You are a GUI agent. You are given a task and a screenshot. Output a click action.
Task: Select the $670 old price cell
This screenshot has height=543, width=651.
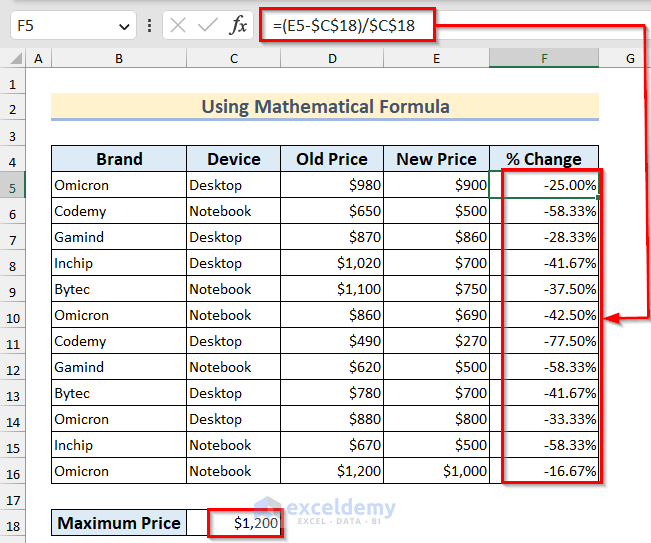[x=332, y=445]
